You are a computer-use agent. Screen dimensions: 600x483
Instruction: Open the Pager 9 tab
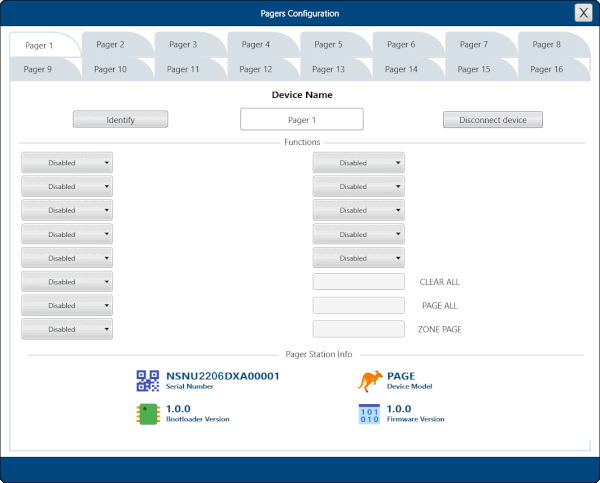(38, 70)
